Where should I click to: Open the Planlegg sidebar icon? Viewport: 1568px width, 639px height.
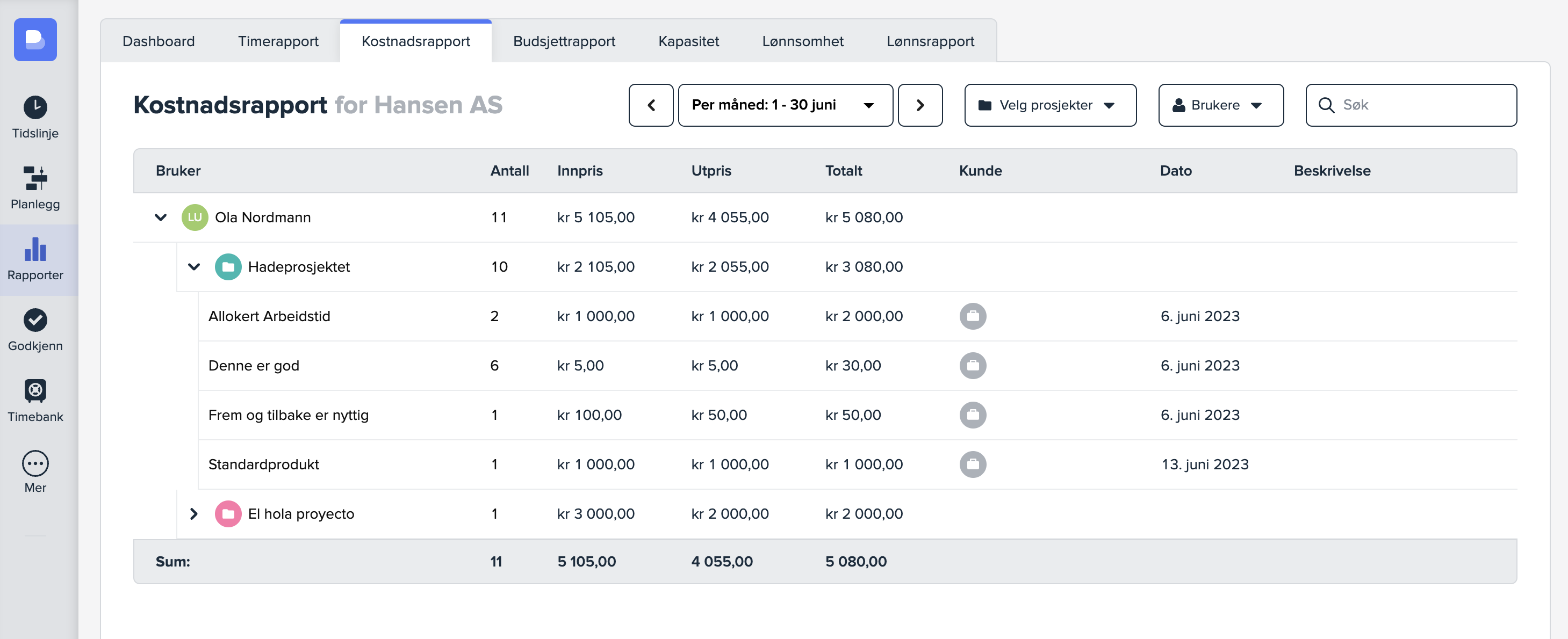coord(35,178)
